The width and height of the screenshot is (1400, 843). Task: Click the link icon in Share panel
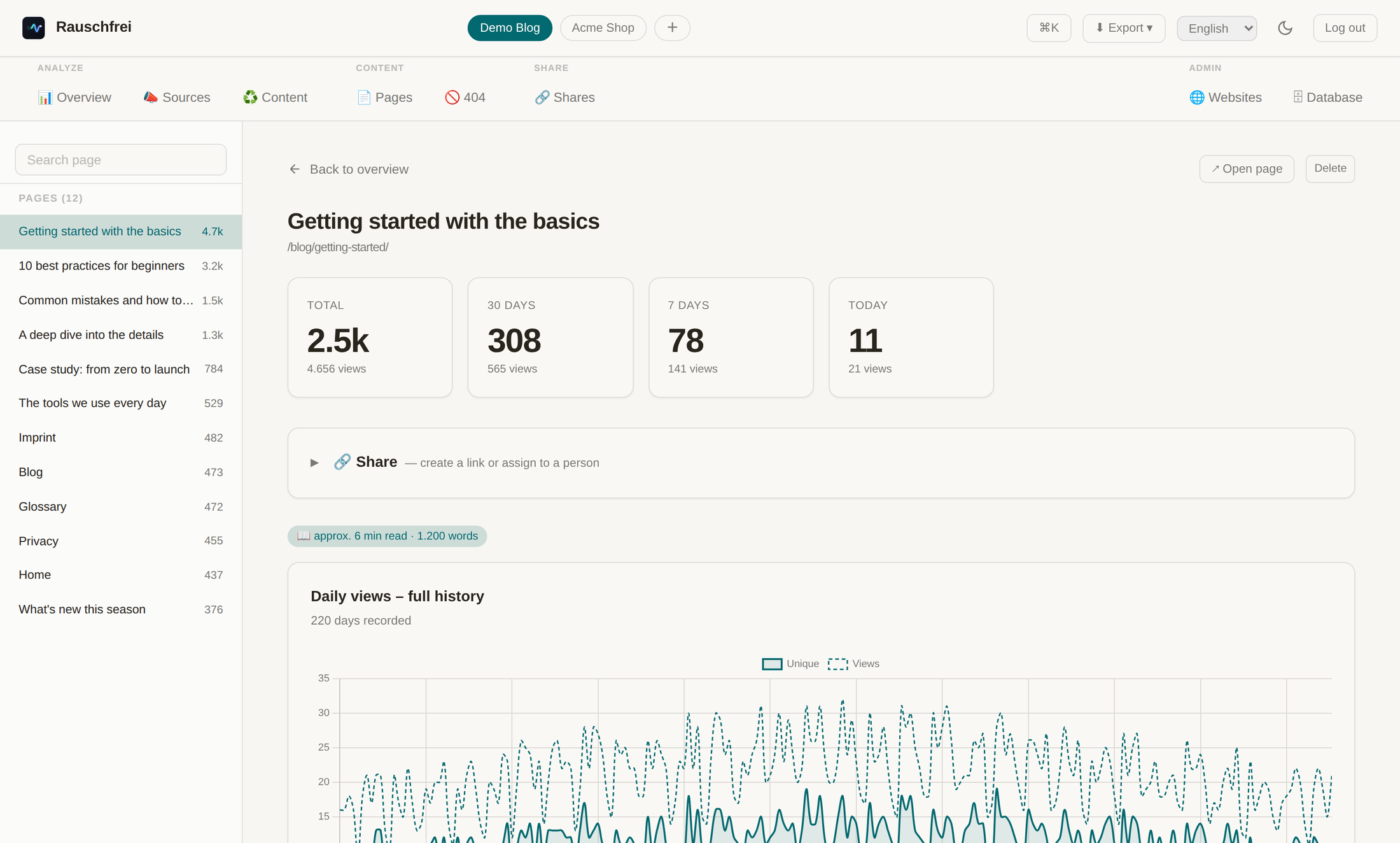[x=342, y=462]
